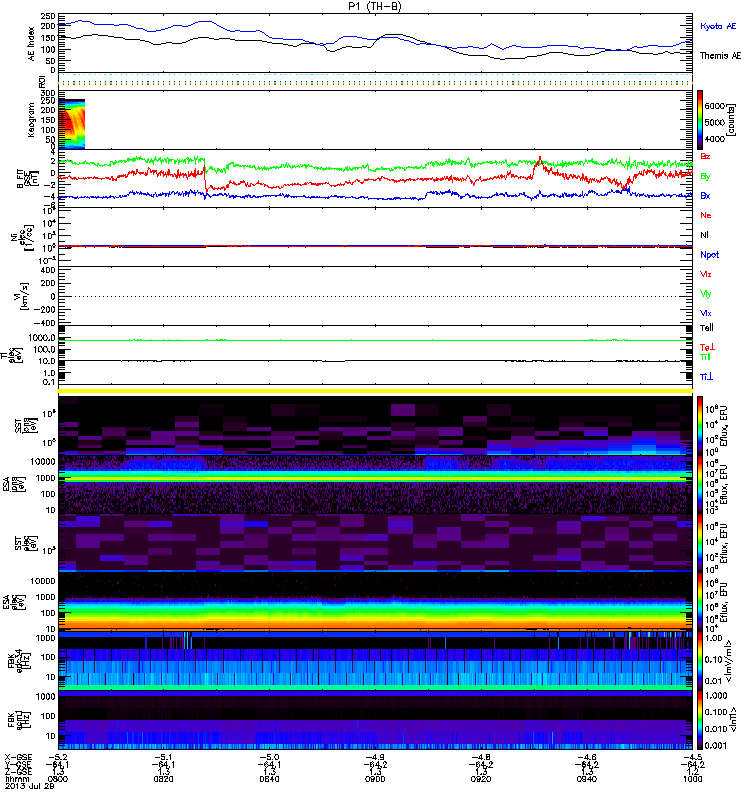750x800 pixels.
Task: Select the black "Tell" temperature legend label
Action: pyautogui.click(x=707, y=328)
